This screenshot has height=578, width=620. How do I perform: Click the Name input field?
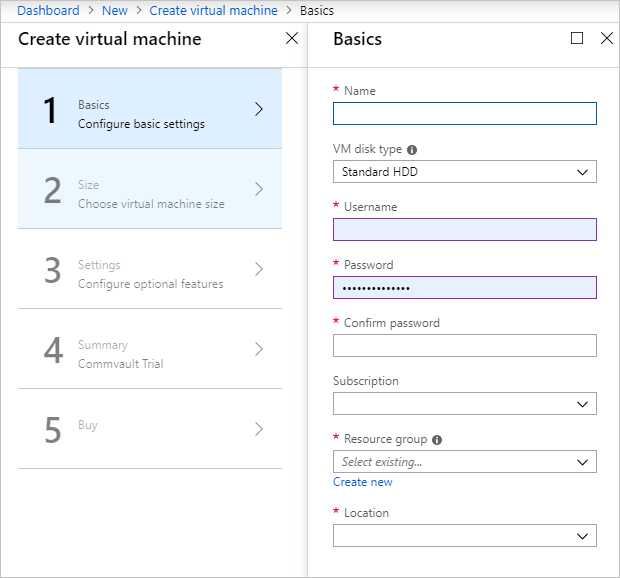pos(464,113)
